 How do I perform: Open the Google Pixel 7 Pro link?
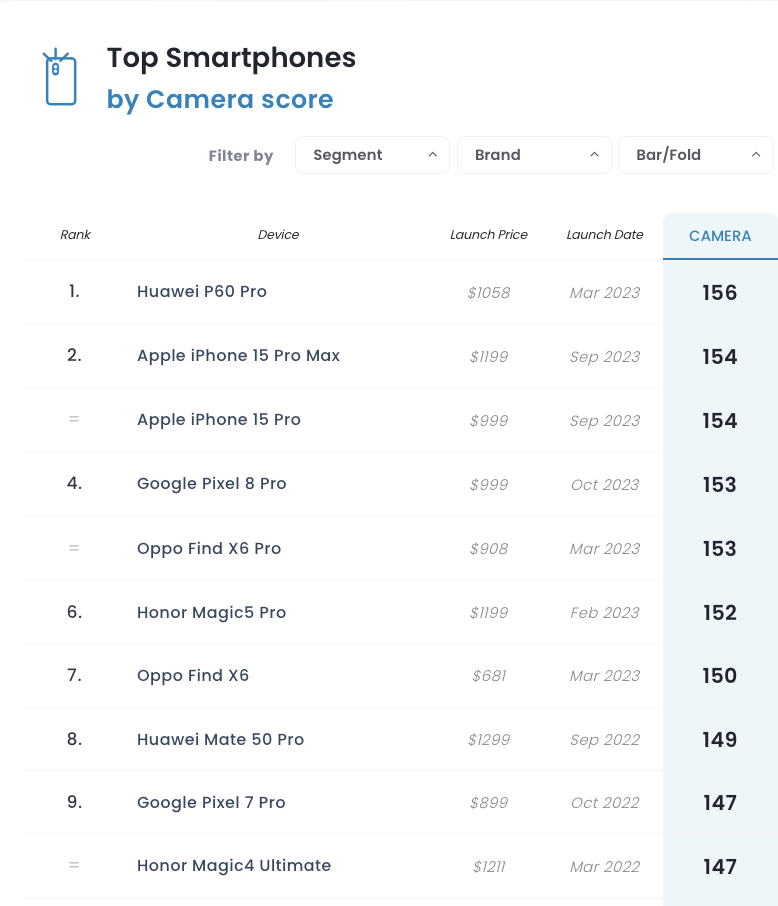click(x=211, y=803)
